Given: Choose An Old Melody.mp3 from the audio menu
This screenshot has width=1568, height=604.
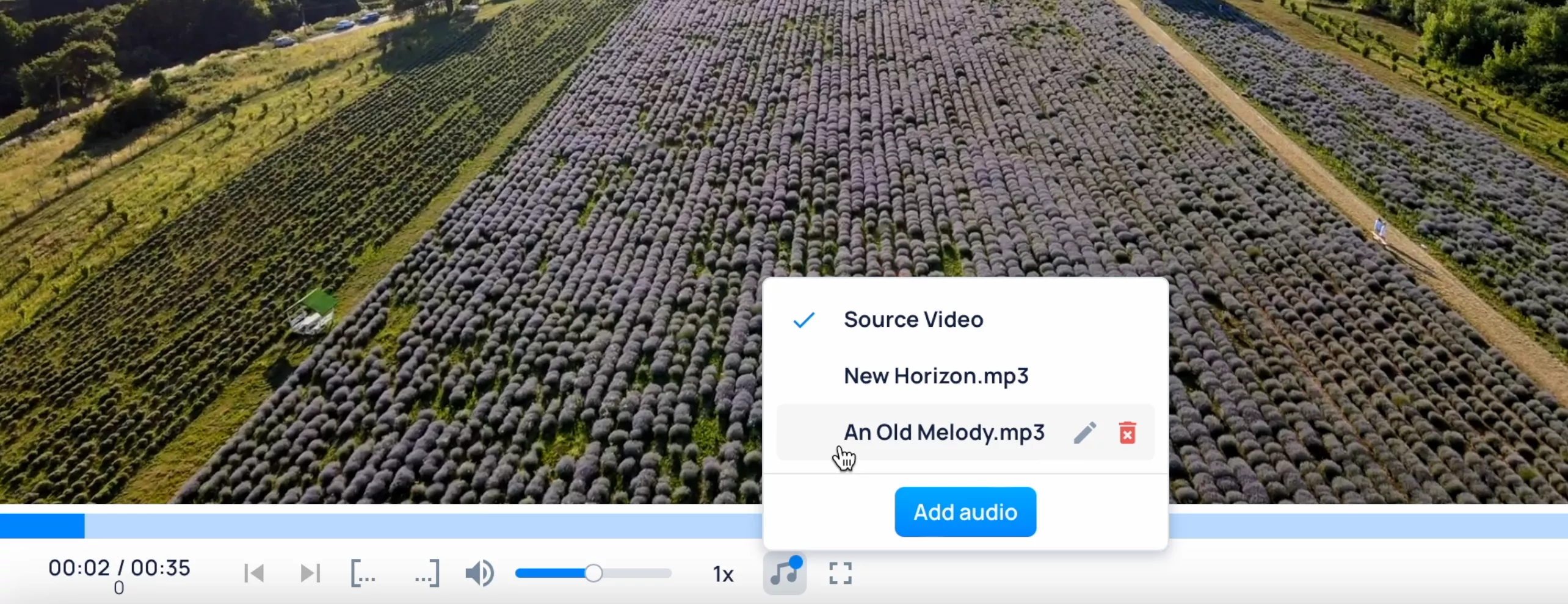Looking at the screenshot, I should [x=944, y=433].
